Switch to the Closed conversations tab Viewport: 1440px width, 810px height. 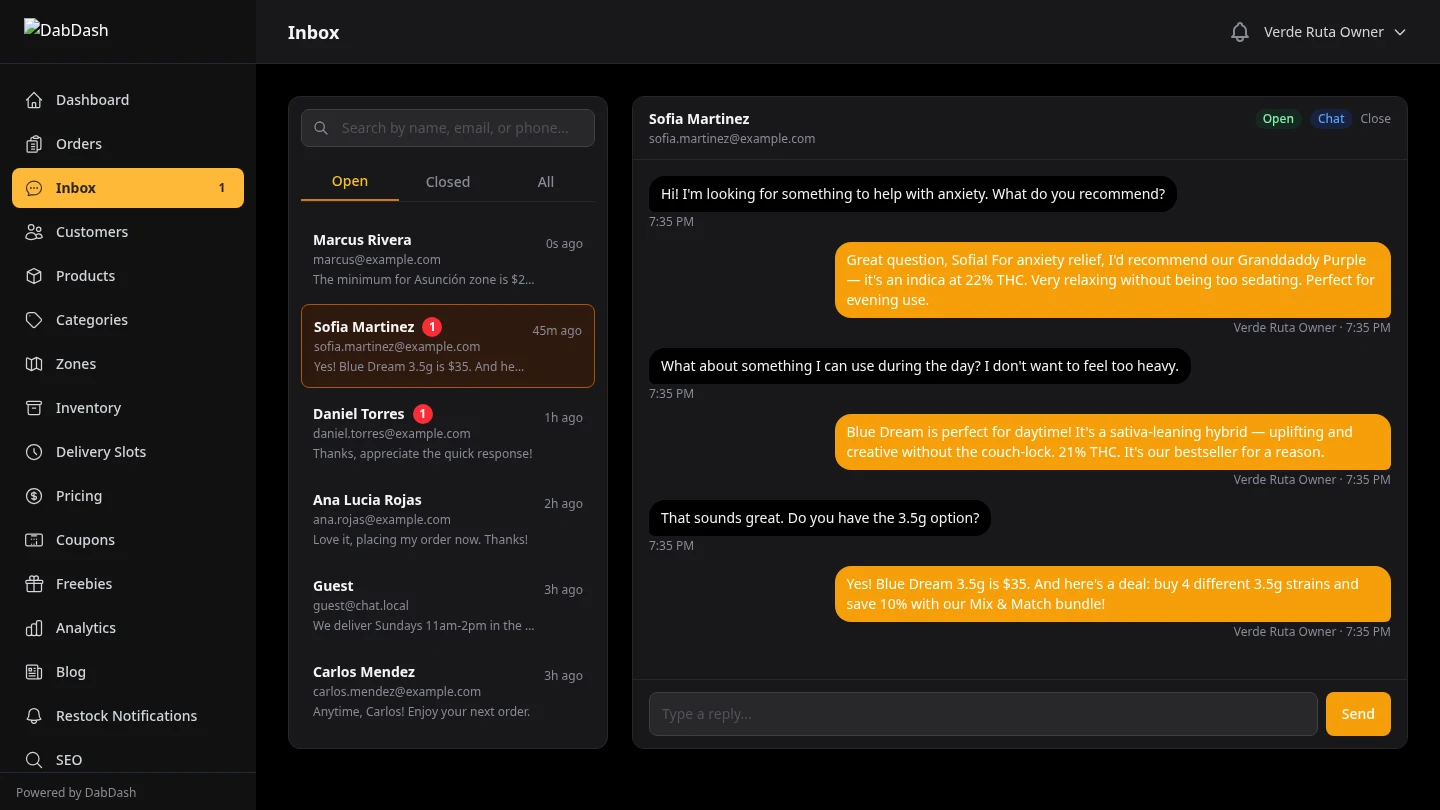click(447, 181)
